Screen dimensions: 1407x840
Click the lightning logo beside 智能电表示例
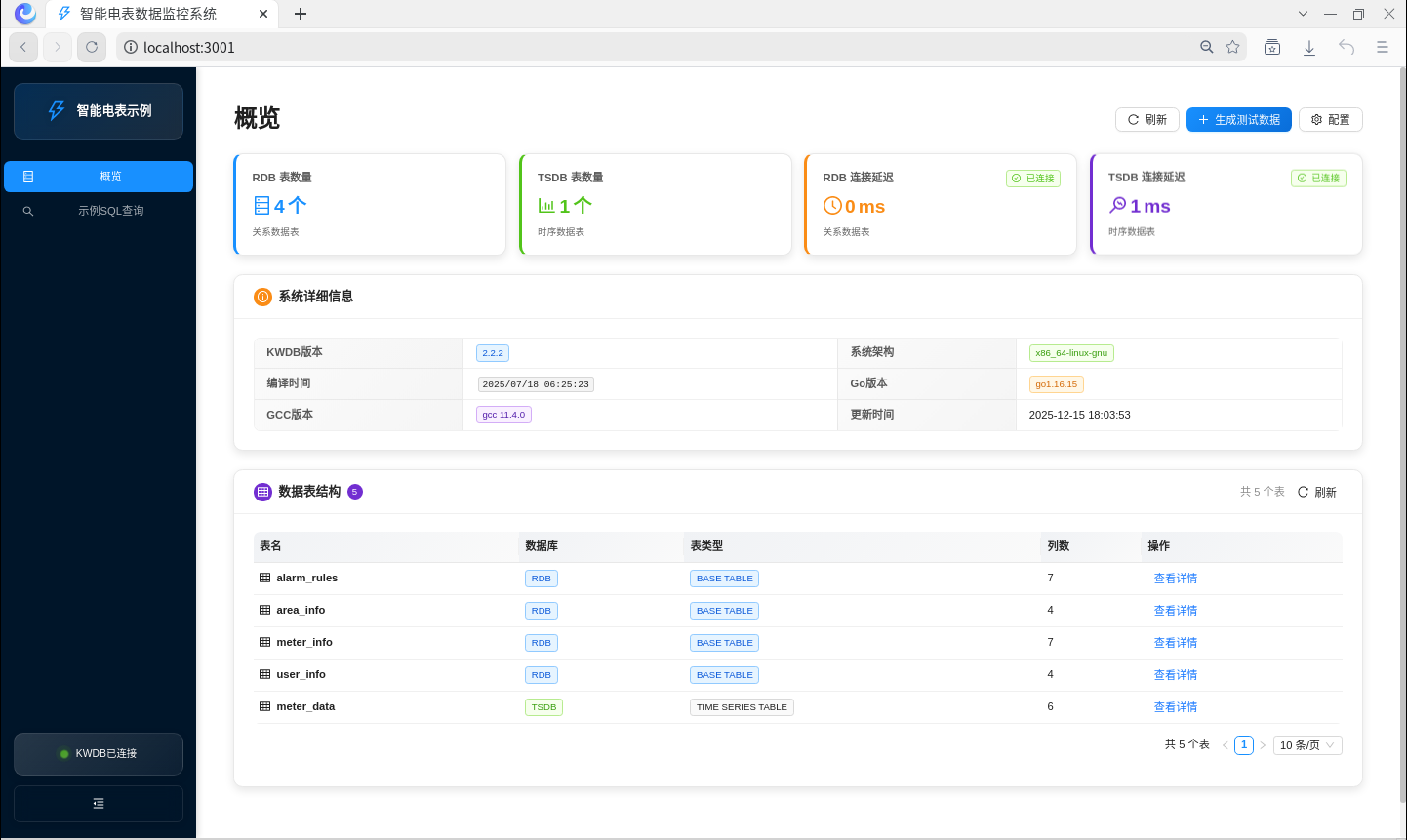tap(57, 111)
